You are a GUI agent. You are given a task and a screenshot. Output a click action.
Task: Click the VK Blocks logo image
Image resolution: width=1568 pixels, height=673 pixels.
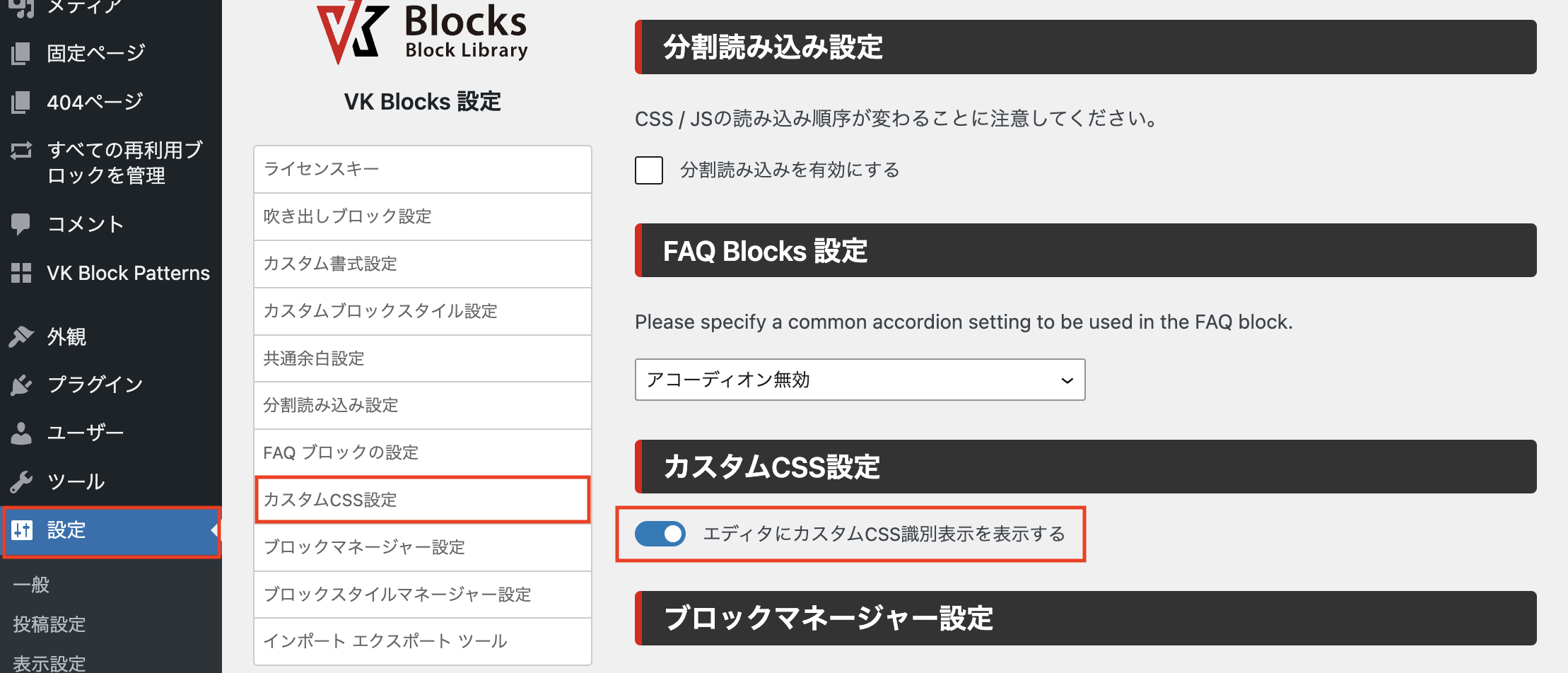422,34
